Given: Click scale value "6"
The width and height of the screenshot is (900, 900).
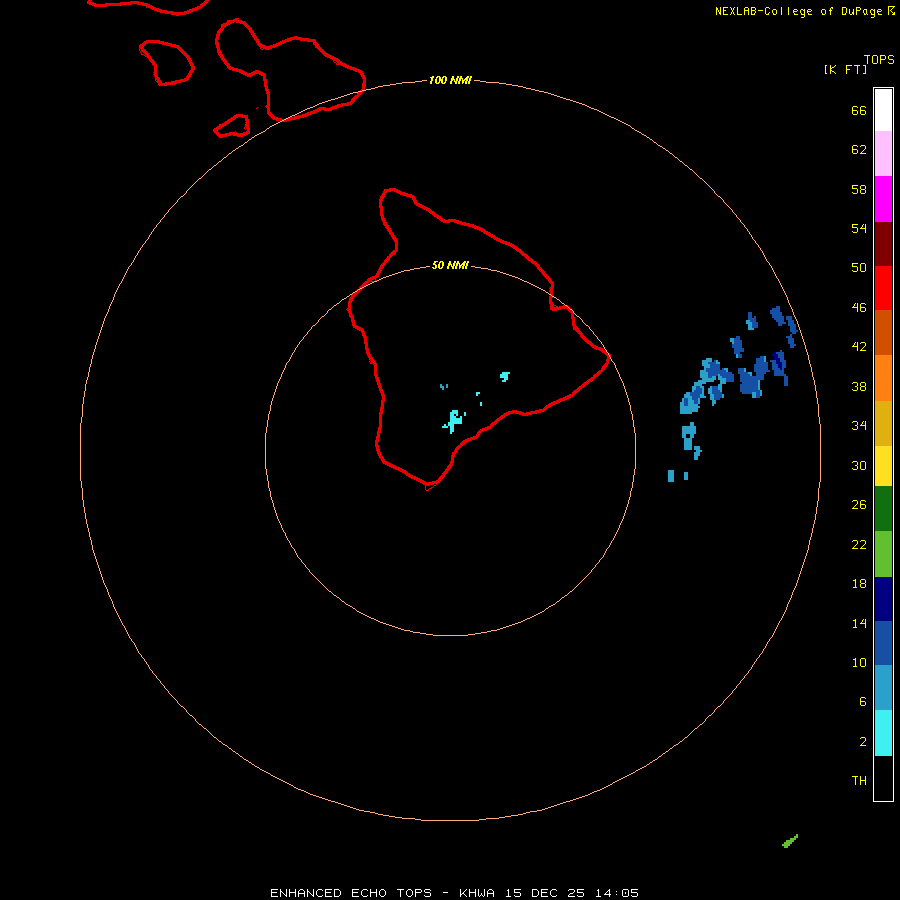Looking at the screenshot, I should point(862,702).
